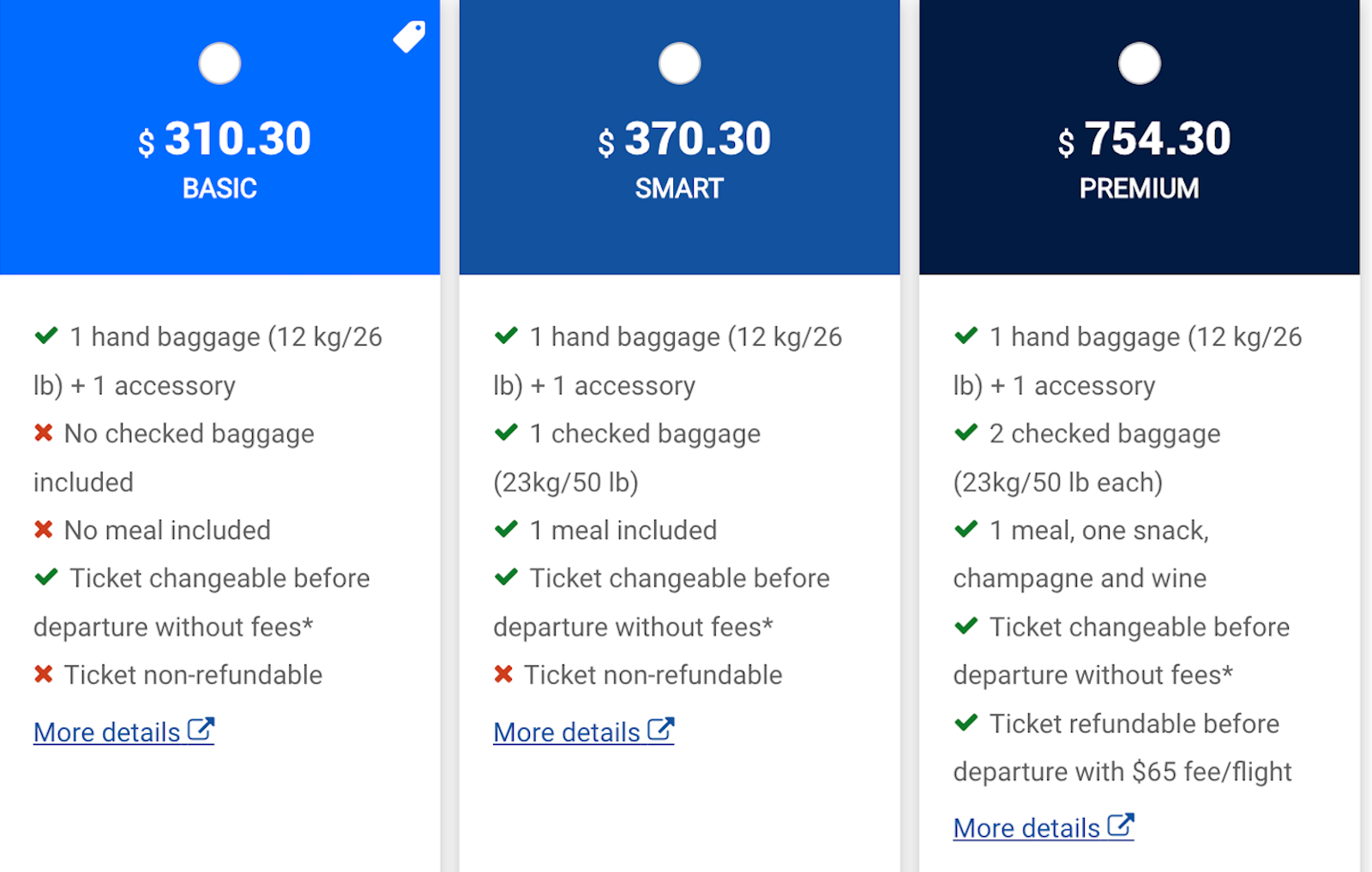
Task: Click the red X beside No meal included
Action: pyautogui.click(x=44, y=530)
